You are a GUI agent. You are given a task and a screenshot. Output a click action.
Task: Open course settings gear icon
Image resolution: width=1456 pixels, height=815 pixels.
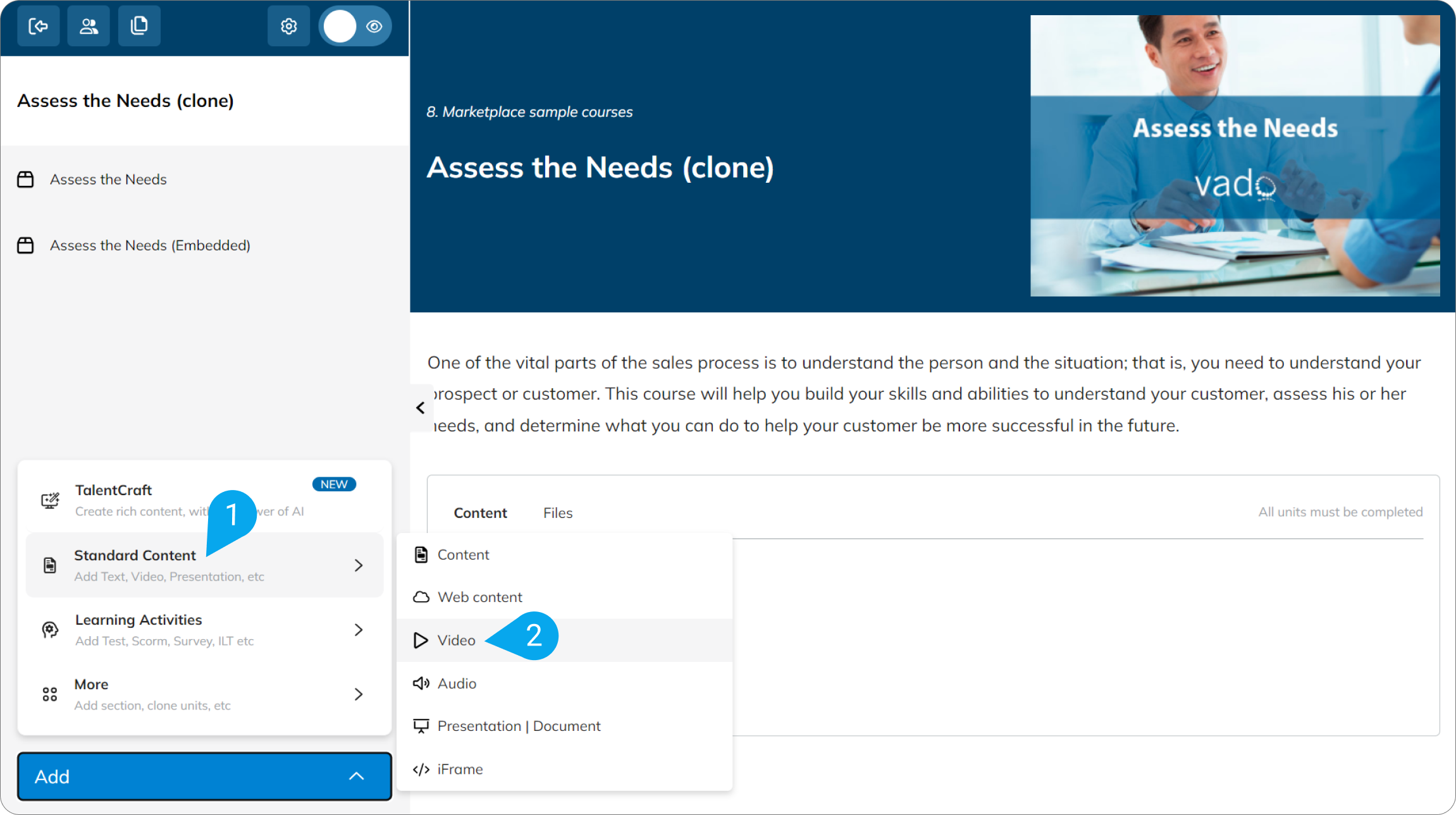[288, 26]
